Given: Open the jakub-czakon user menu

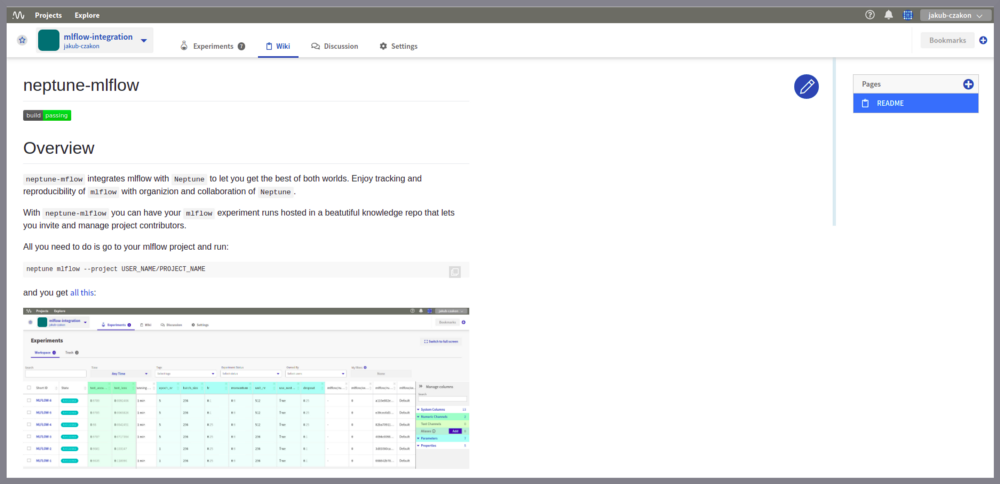Looking at the screenshot, I should pos(955,15).
